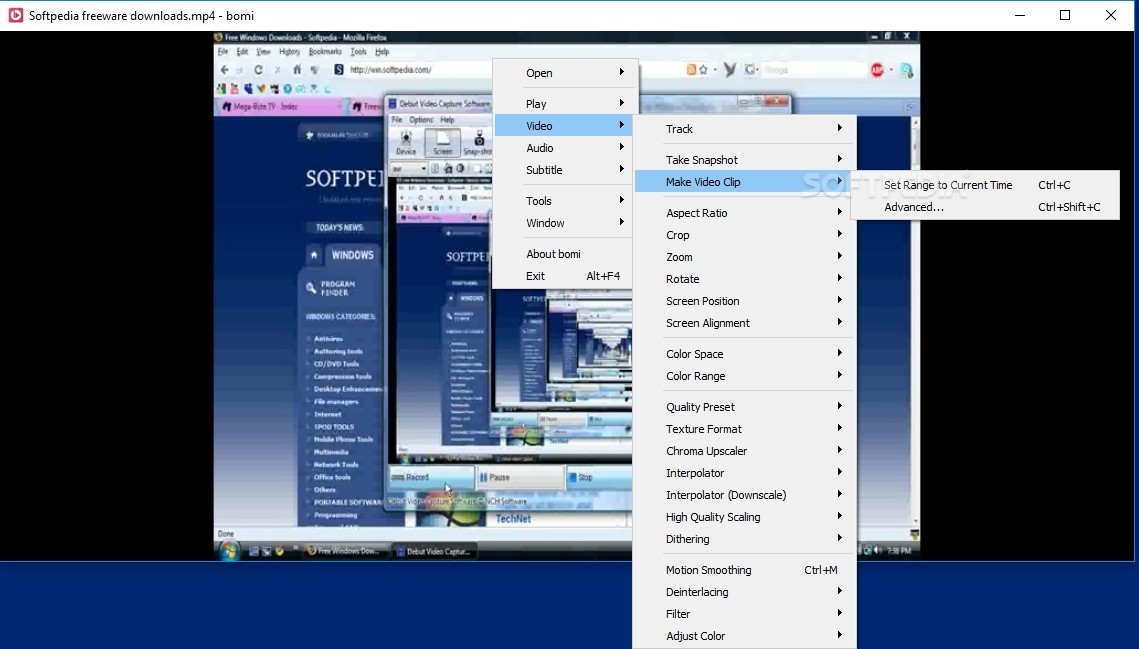Open the Window submenu
Image resolution: width=1139 pixels, height=649 pixels.
click(565, 223)
